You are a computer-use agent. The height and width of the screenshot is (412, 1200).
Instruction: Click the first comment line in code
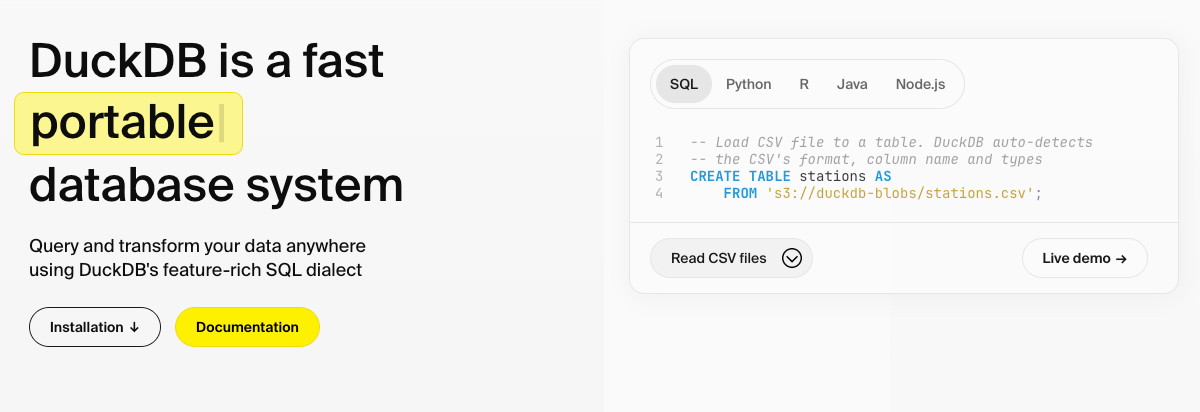[x=891, y=142]
